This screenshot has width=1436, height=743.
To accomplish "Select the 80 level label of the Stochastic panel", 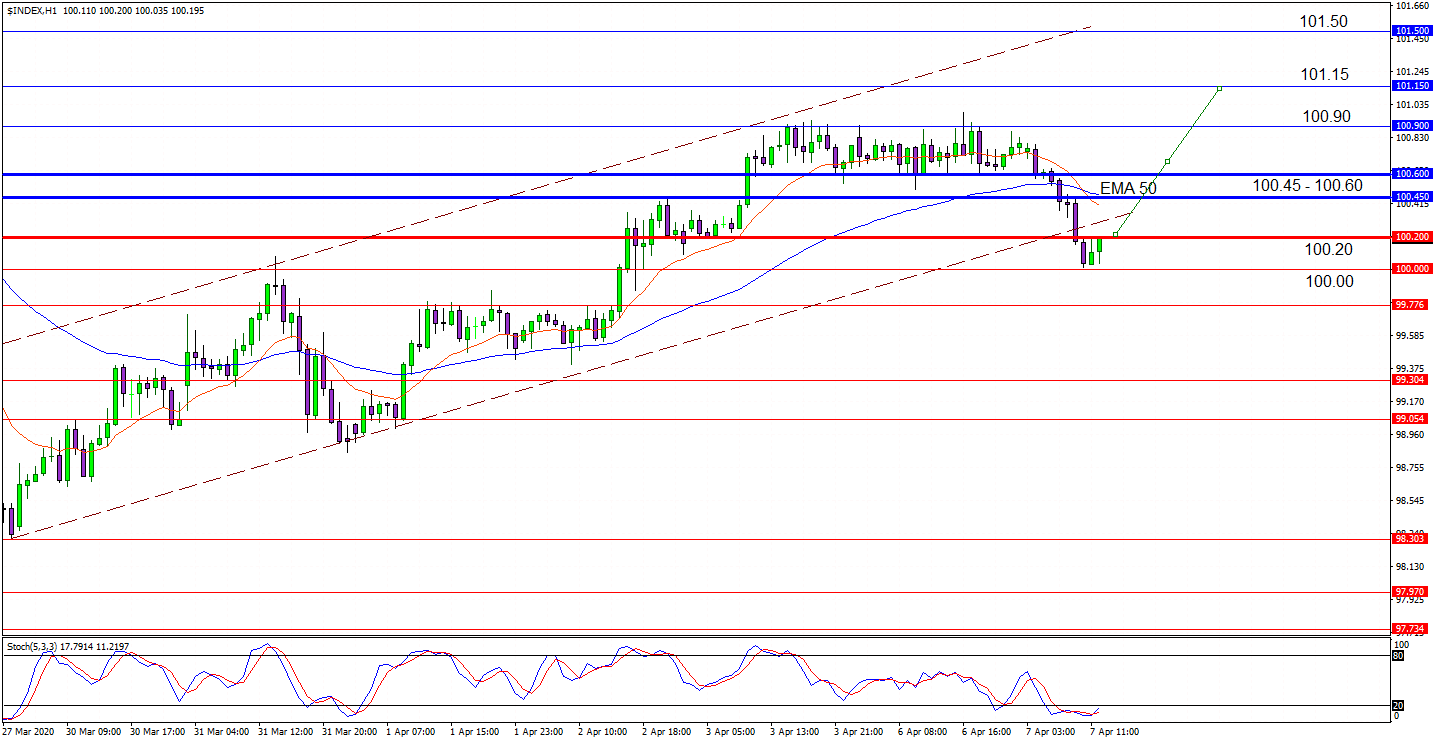I will (x=1399, y=656).
